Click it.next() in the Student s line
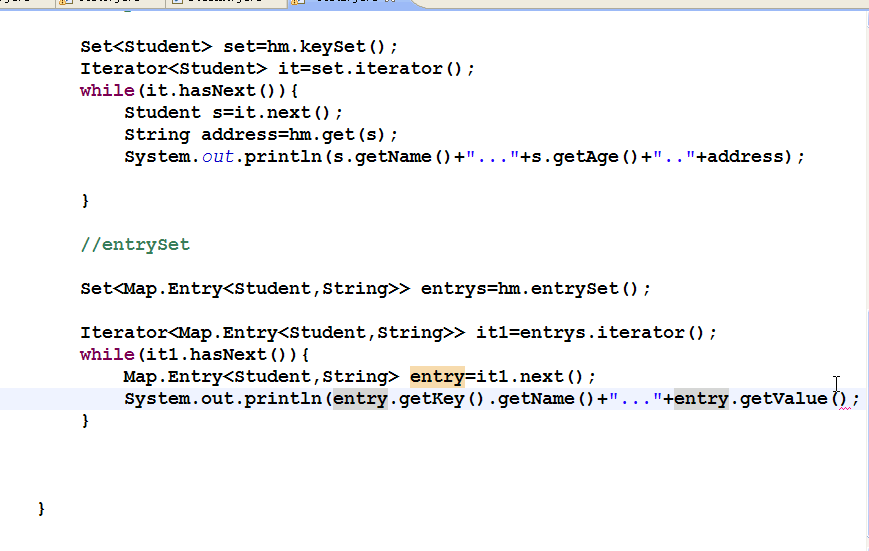 tap(282, 113)
